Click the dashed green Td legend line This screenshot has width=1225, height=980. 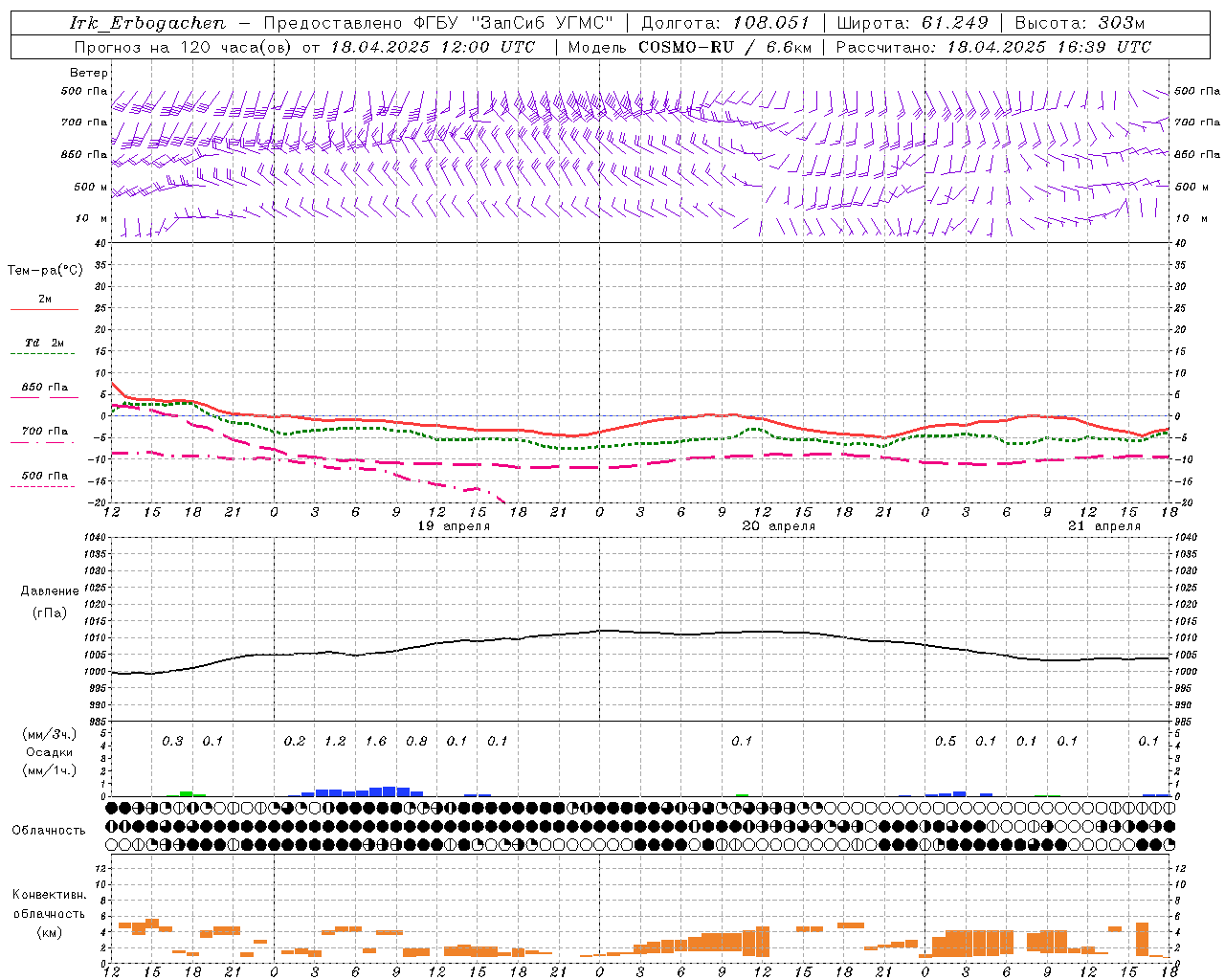[x=42, y=354]
